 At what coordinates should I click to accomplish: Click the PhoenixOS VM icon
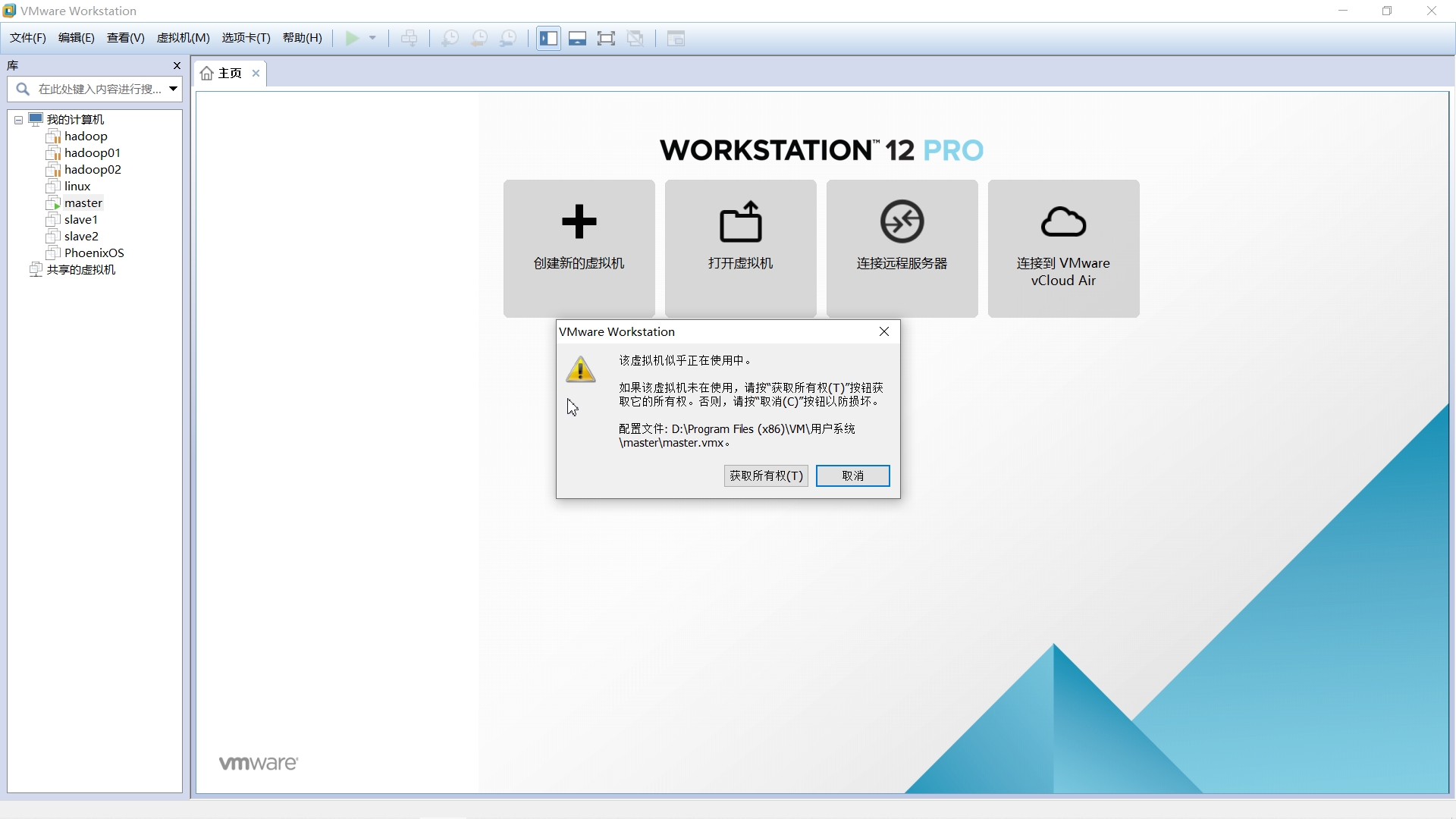tap(53, 253)
